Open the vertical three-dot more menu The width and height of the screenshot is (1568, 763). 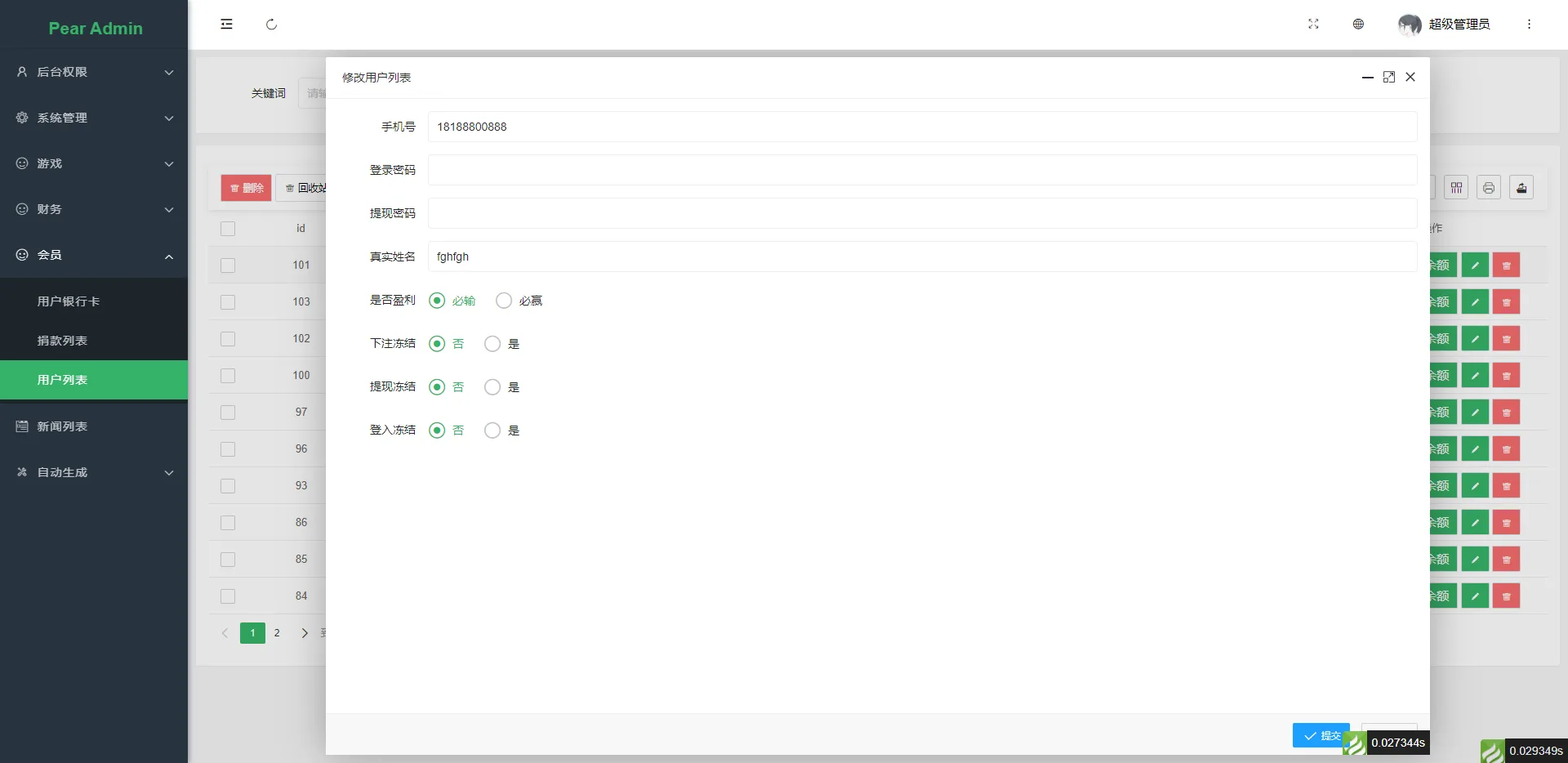[1529, 25]
